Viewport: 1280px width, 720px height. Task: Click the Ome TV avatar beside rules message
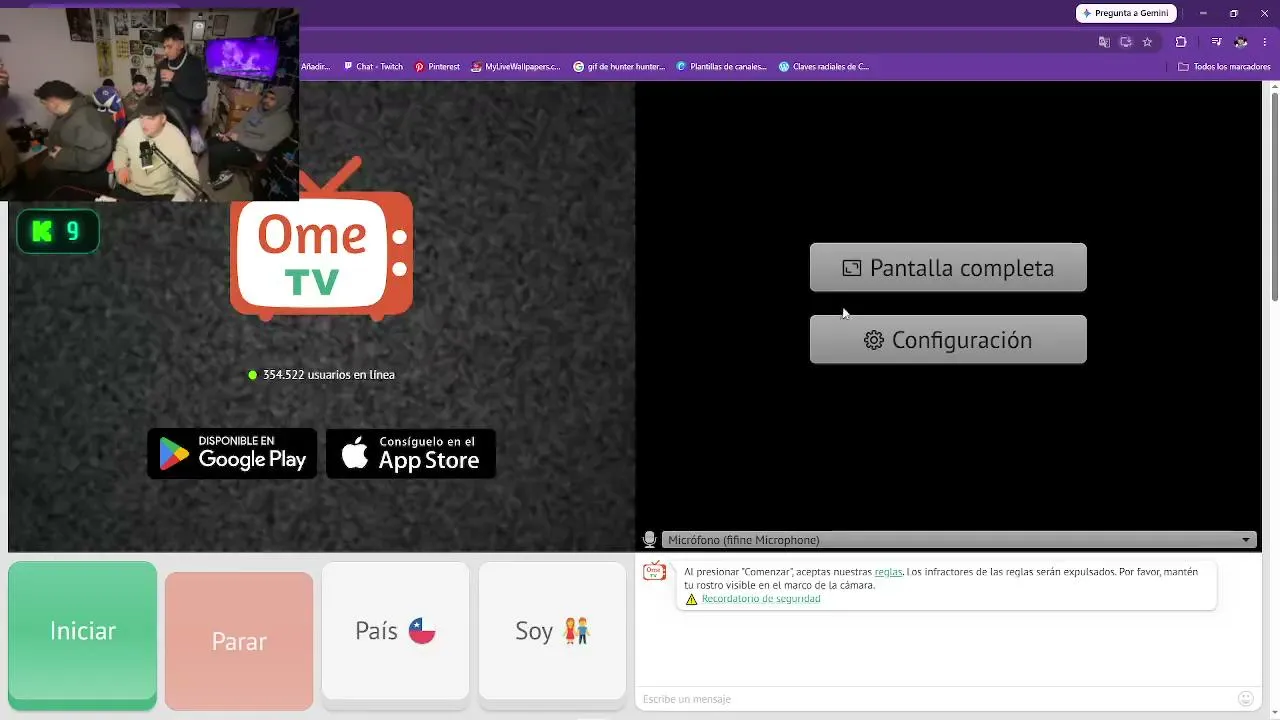tap(654, 572)
